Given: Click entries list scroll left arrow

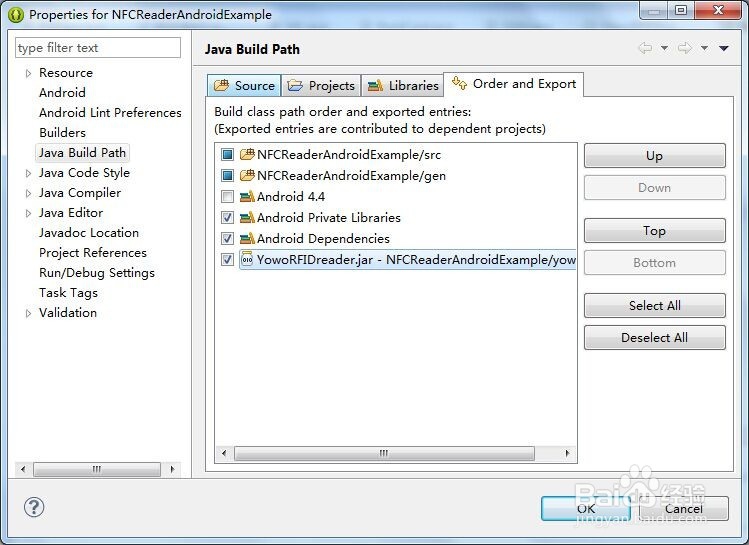Looking at the screenshot, I should coord(224,453).
